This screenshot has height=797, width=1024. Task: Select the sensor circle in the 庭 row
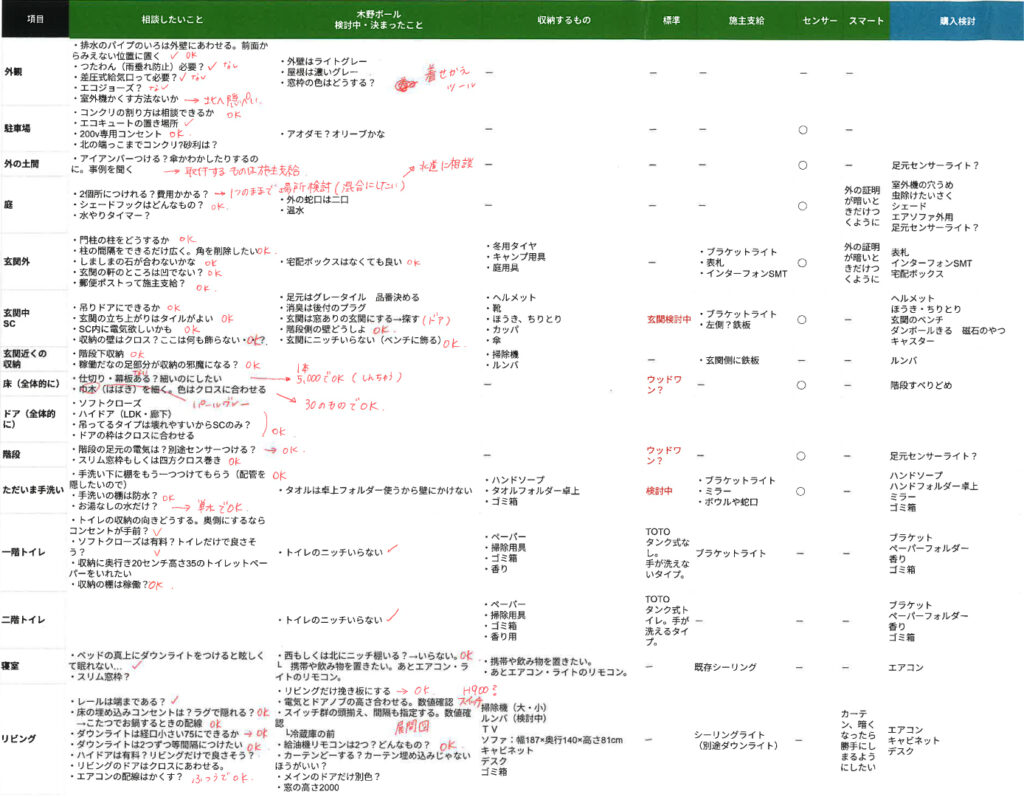pos(802,207)
